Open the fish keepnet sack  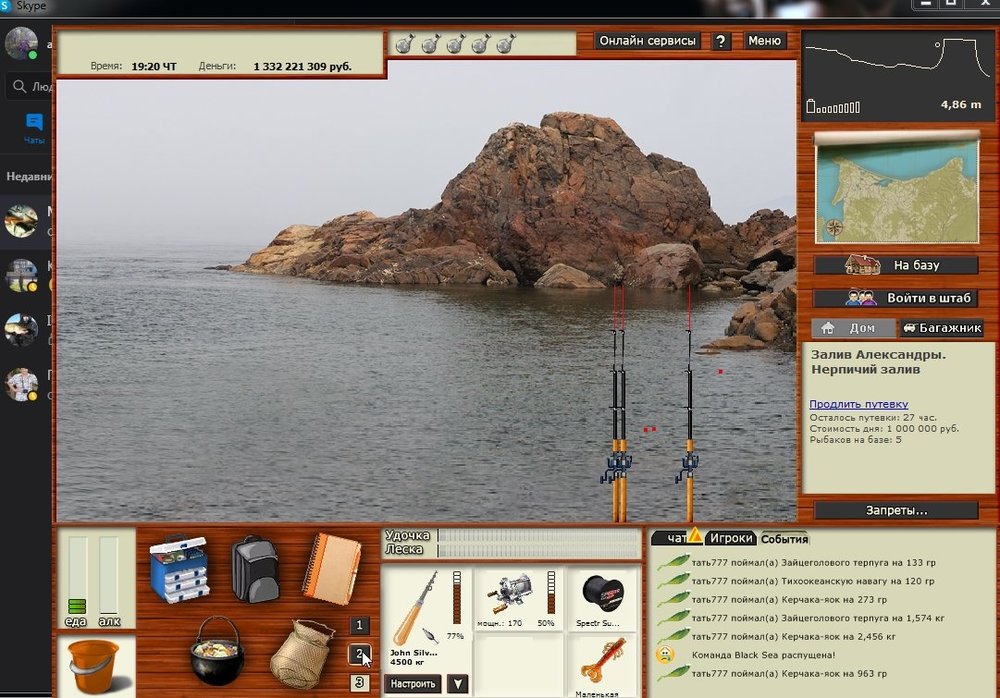tap(300, 653)
